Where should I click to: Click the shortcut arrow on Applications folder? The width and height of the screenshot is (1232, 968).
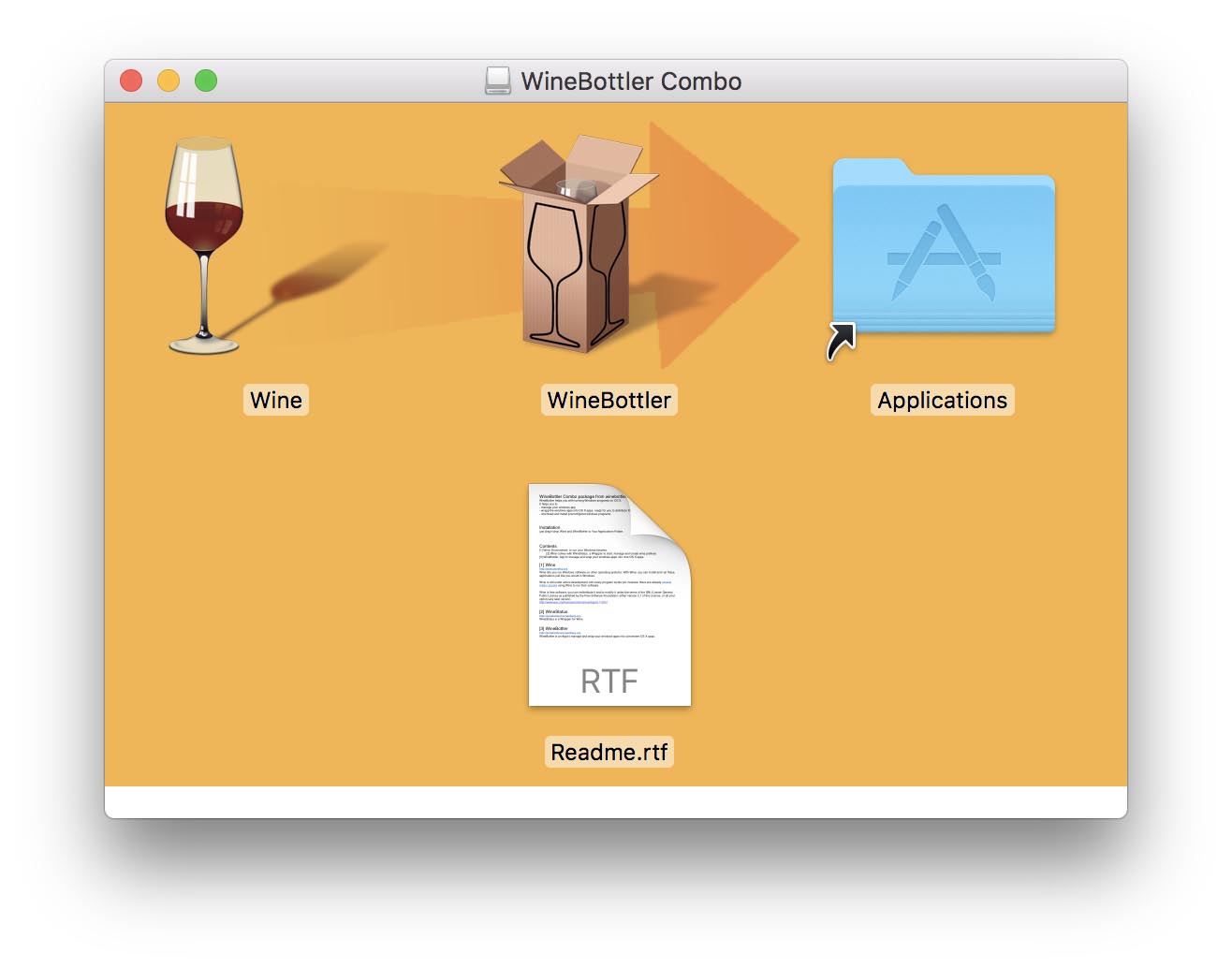tap(841, 337)
